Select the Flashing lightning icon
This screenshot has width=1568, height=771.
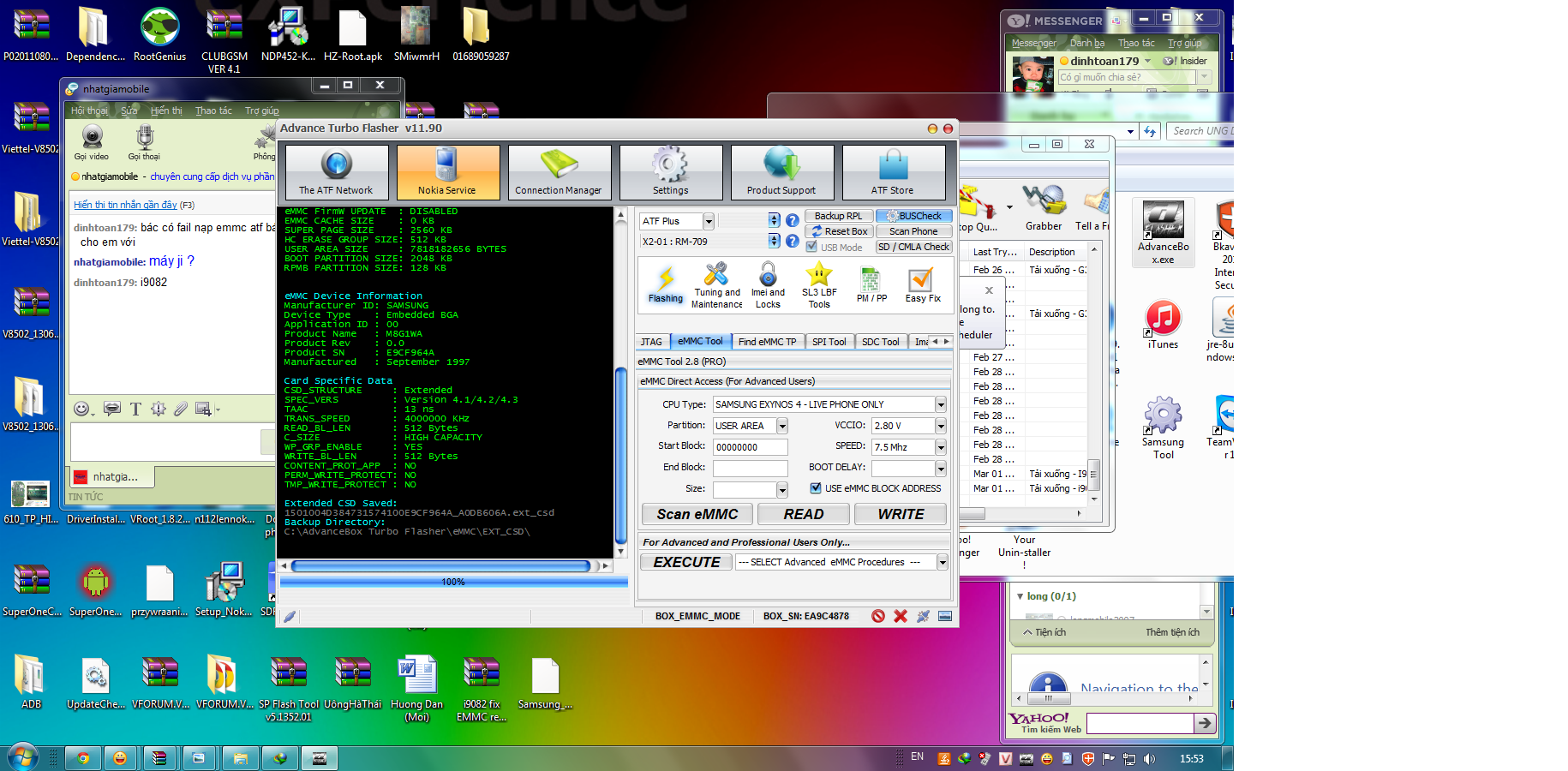[x=666, y=285]
